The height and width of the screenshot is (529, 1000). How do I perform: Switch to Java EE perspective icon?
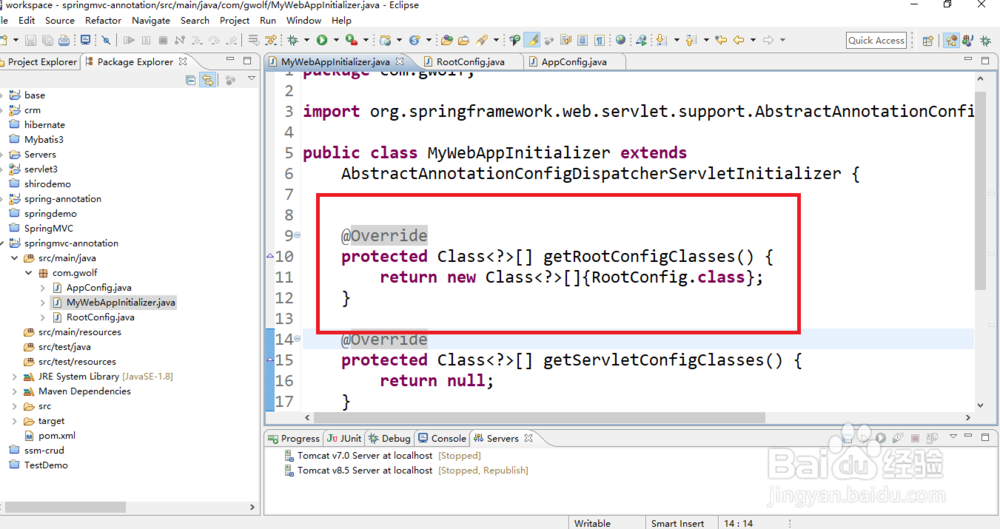coord(952,41)
